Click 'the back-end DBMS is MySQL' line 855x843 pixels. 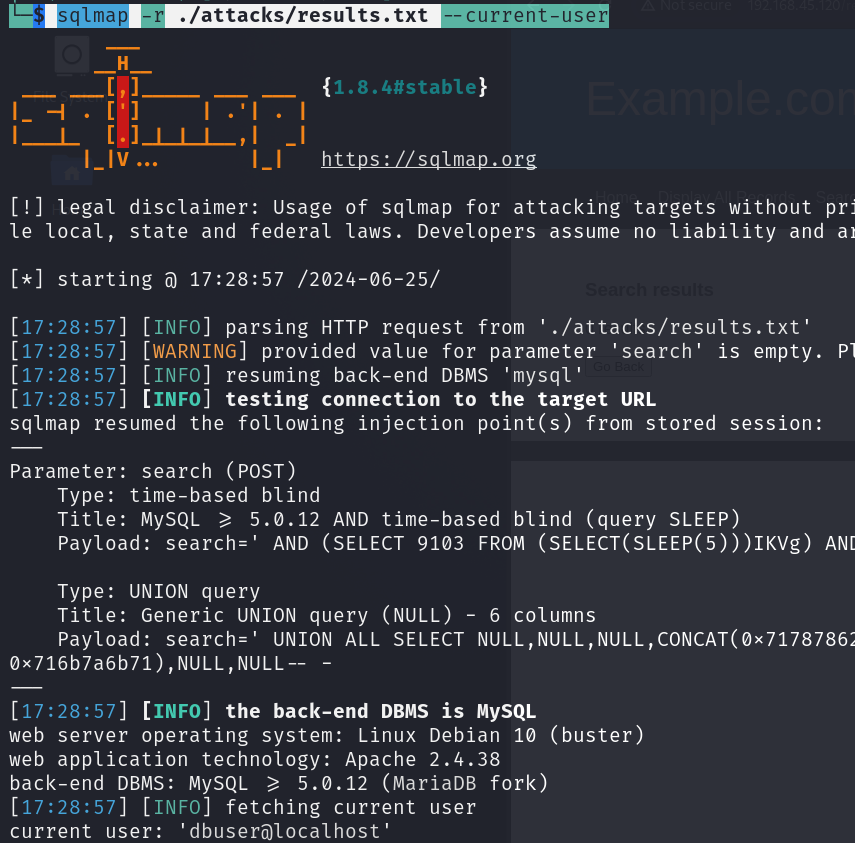(381, 711)
